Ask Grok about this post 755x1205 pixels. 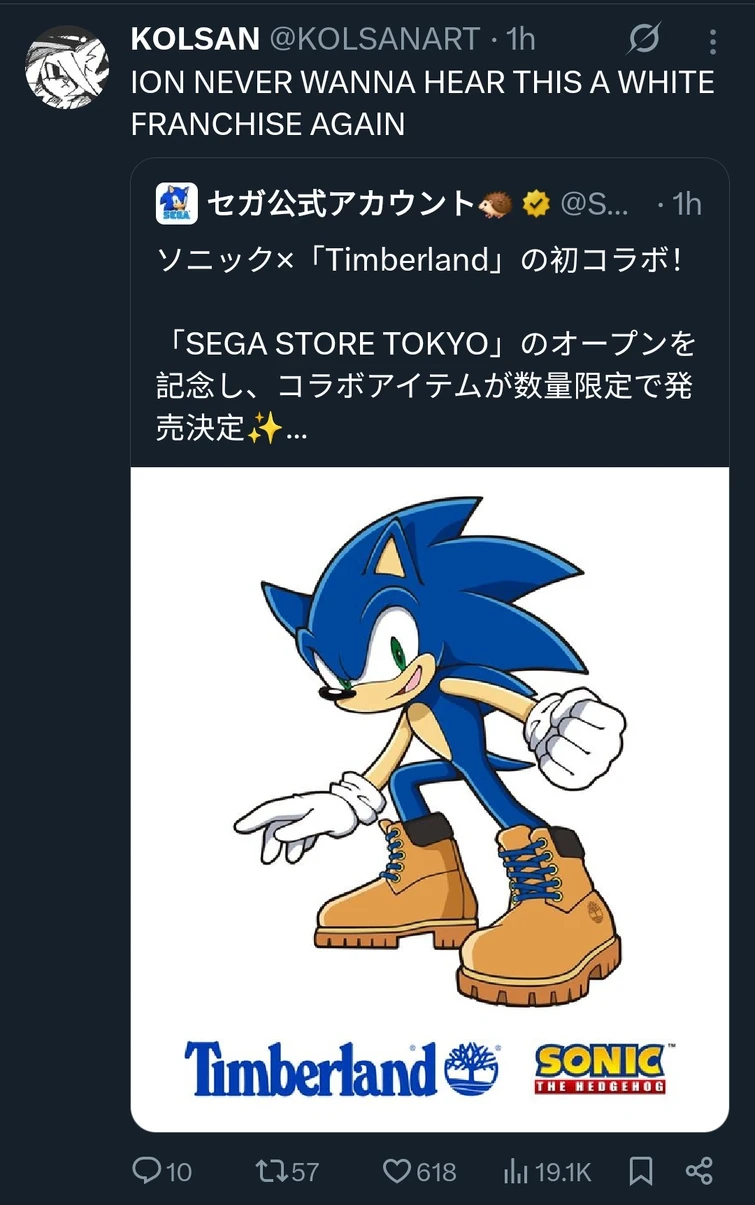click(x=646, y=40)
